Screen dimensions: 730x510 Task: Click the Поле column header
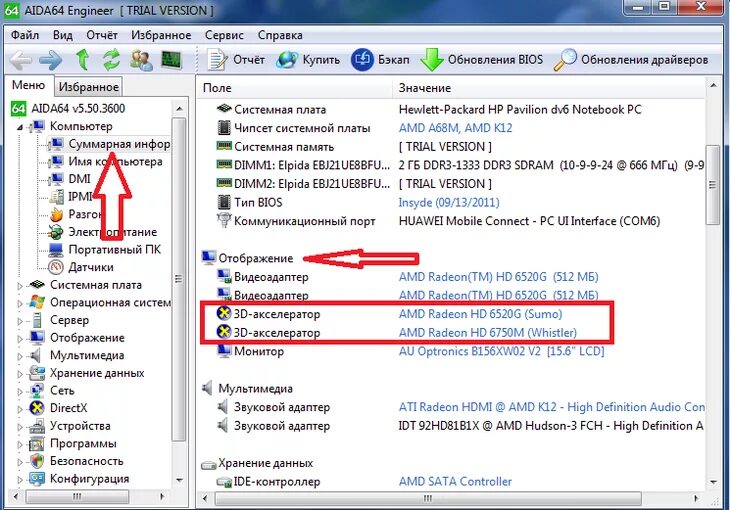coord(295,88)
